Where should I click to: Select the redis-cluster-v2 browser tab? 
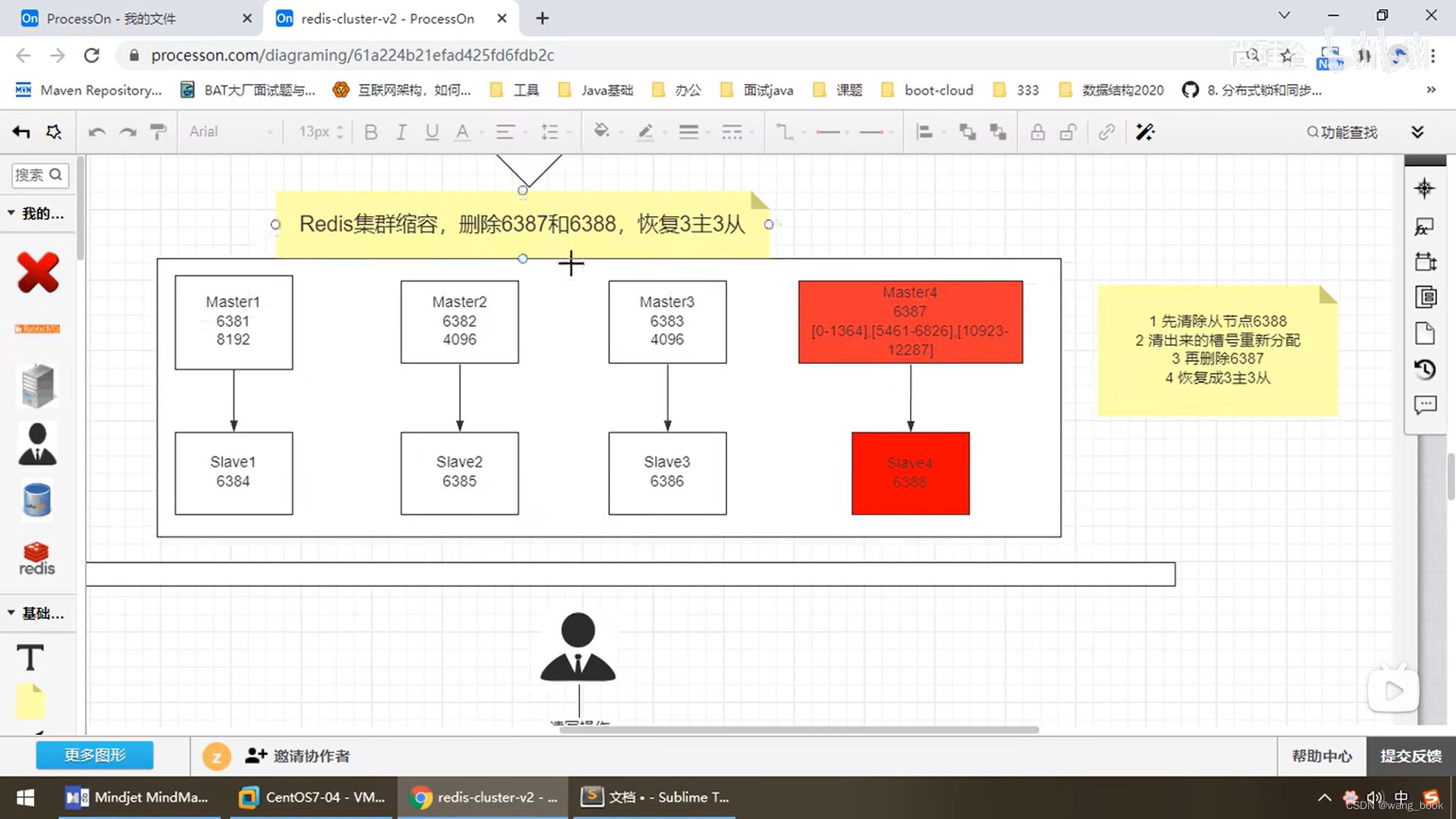379,18
